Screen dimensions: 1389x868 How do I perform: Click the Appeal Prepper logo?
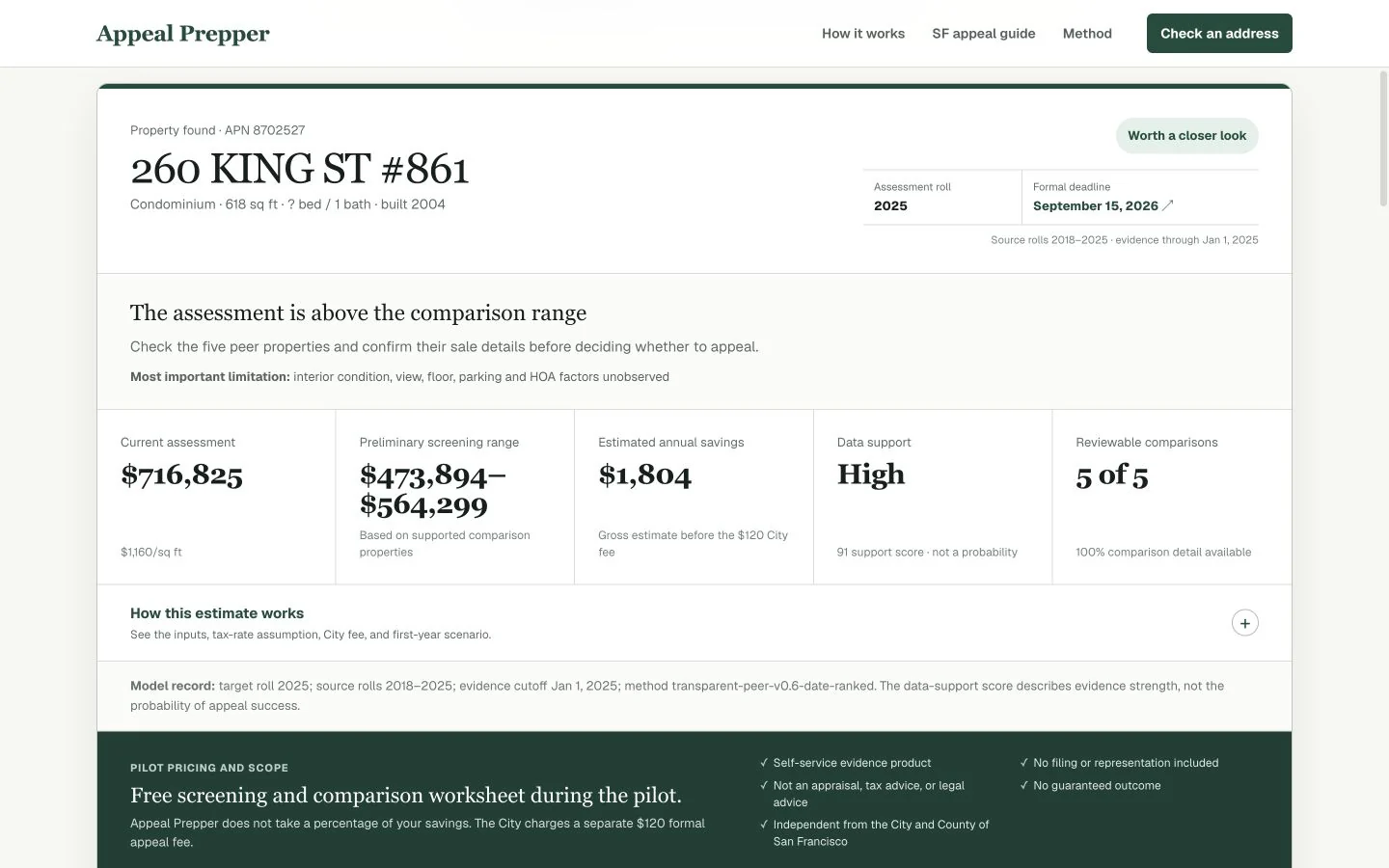[x=182, y=34]
